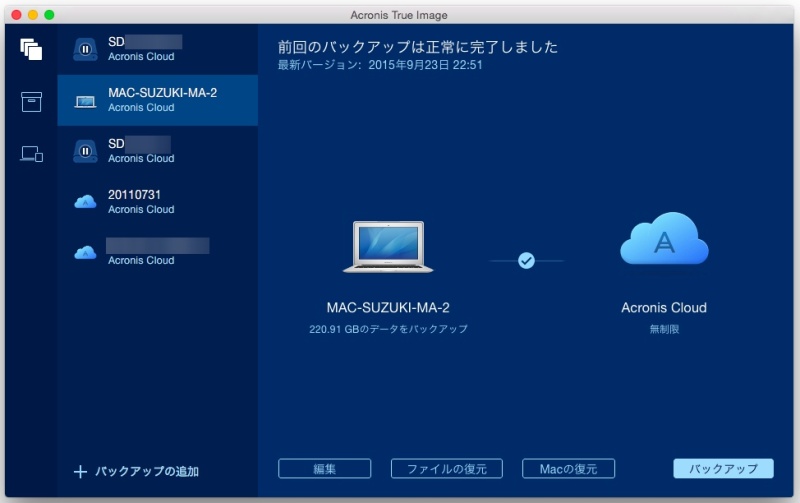Select the first SD backup in list

click(x=158, y=49)
